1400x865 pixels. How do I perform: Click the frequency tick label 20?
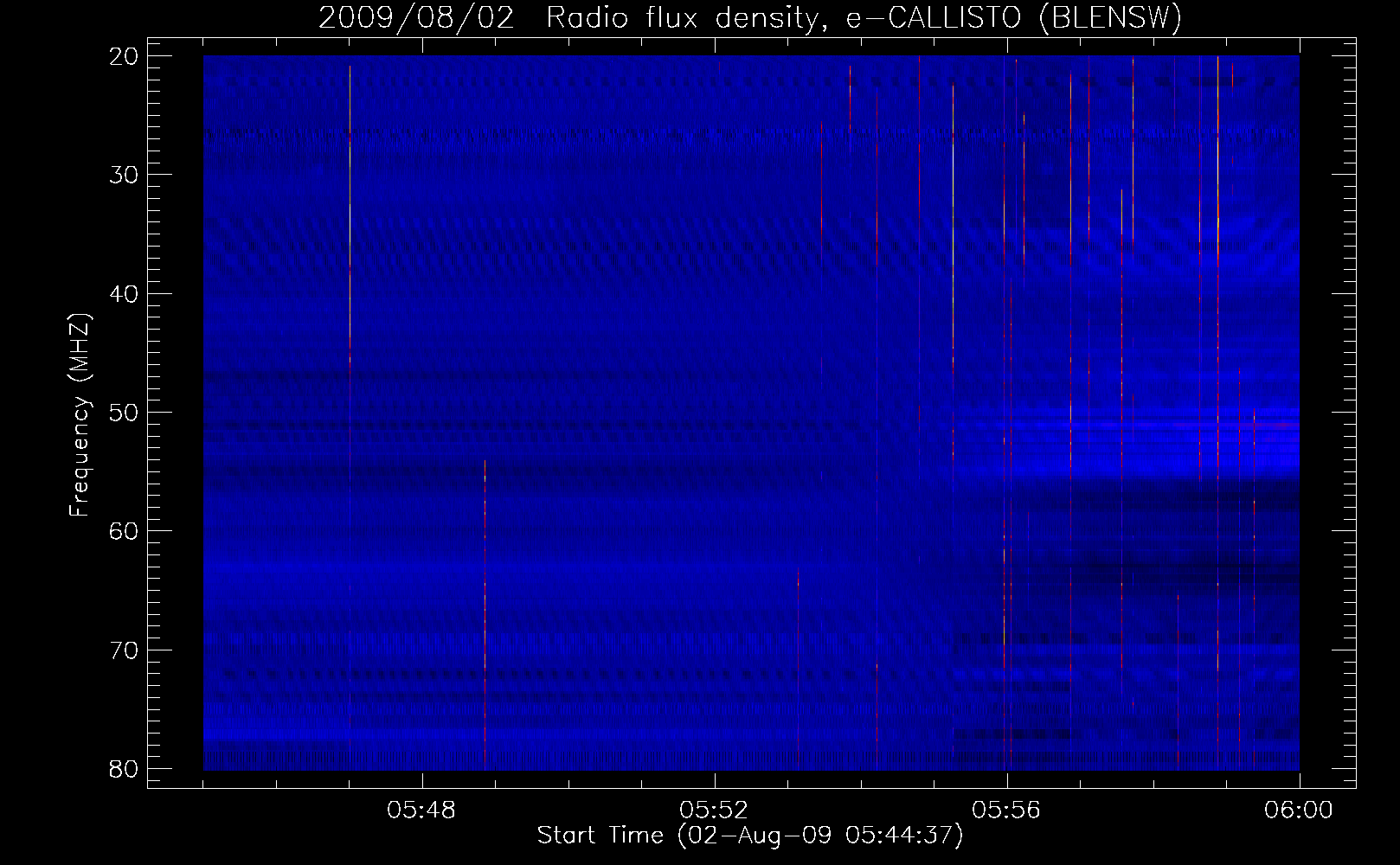[x=125, y=56]
